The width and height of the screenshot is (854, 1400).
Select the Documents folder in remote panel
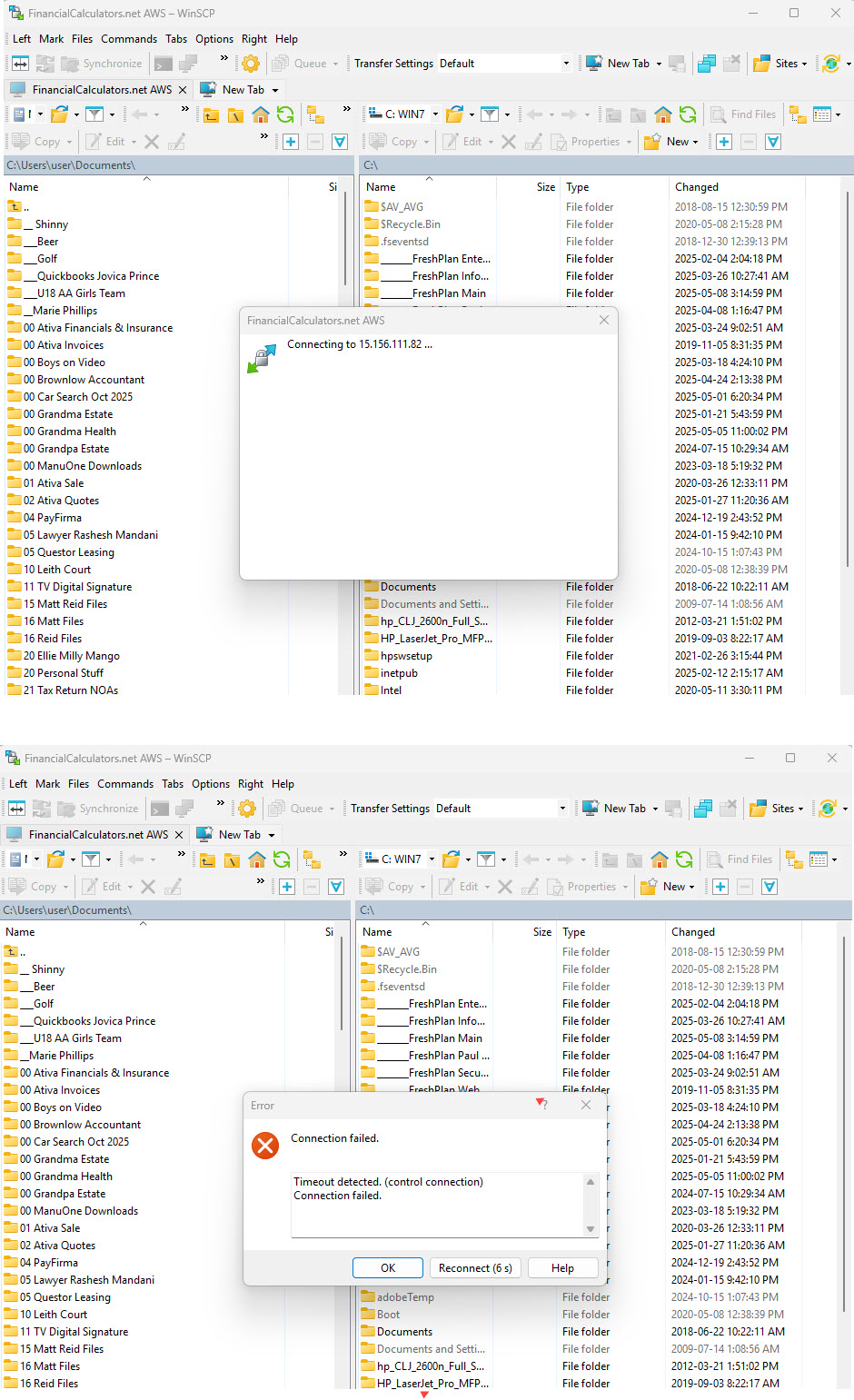(402, 586)
